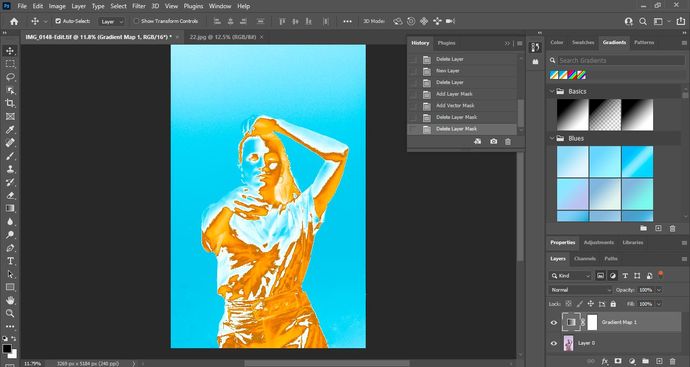The image size is (690, 367).
Task: Open the blend mode Normal dropdown
Action: (x=580, y=290)
